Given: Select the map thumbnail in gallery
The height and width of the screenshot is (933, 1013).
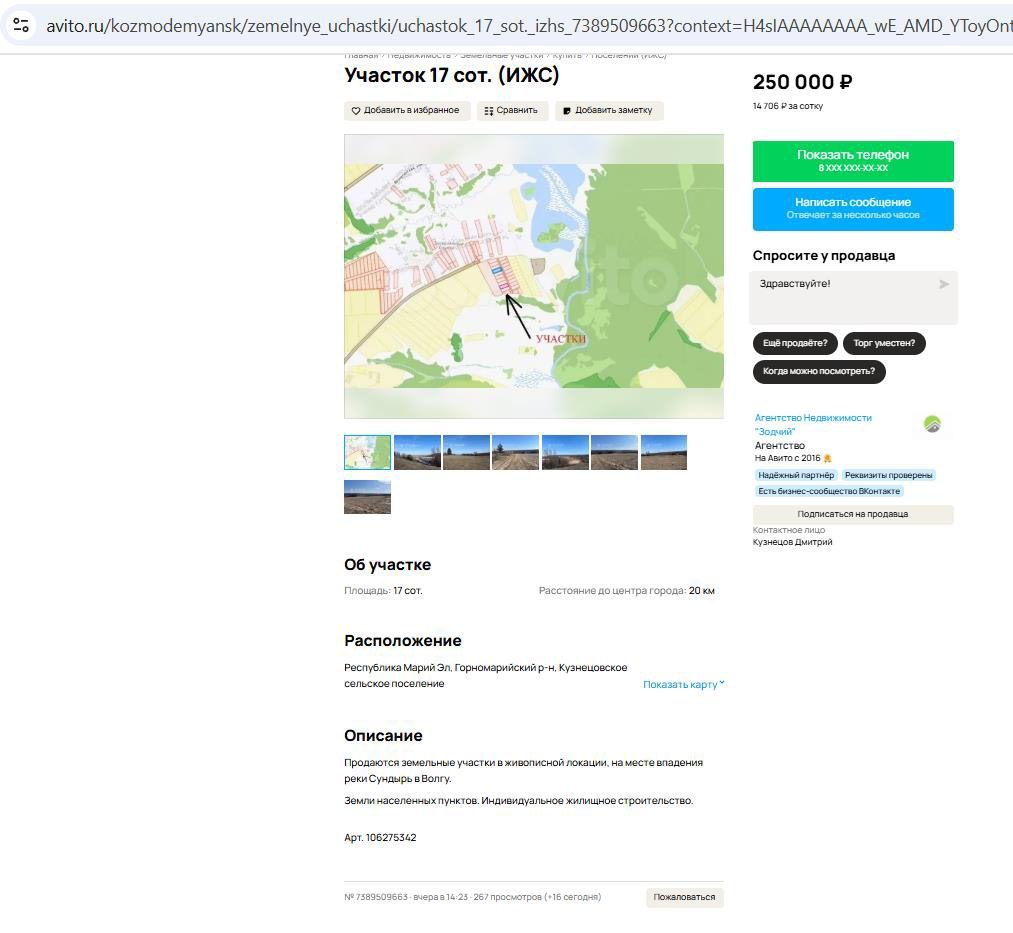Looking at the screenshot, I should 368,452.
